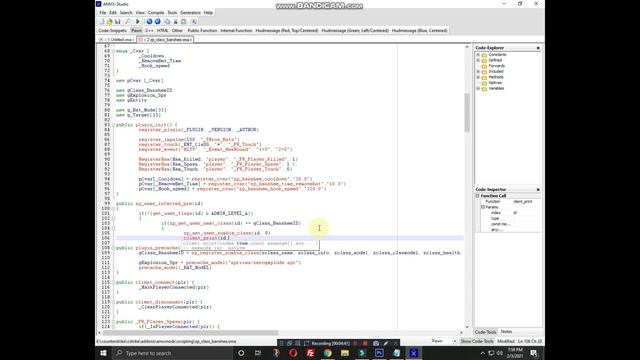Image resolution: width=640 pixels, height=360 pixels.
Task: Insert the Internal Function snippet
Action: (236, 31)
